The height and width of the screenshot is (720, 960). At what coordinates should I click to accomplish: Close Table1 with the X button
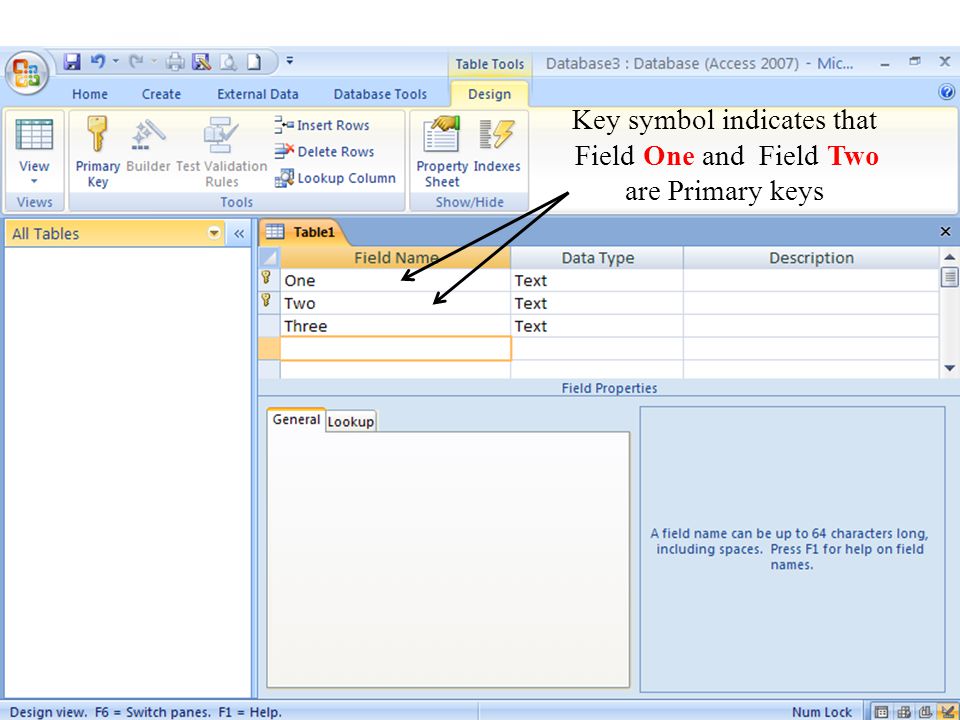pos(945,231)
